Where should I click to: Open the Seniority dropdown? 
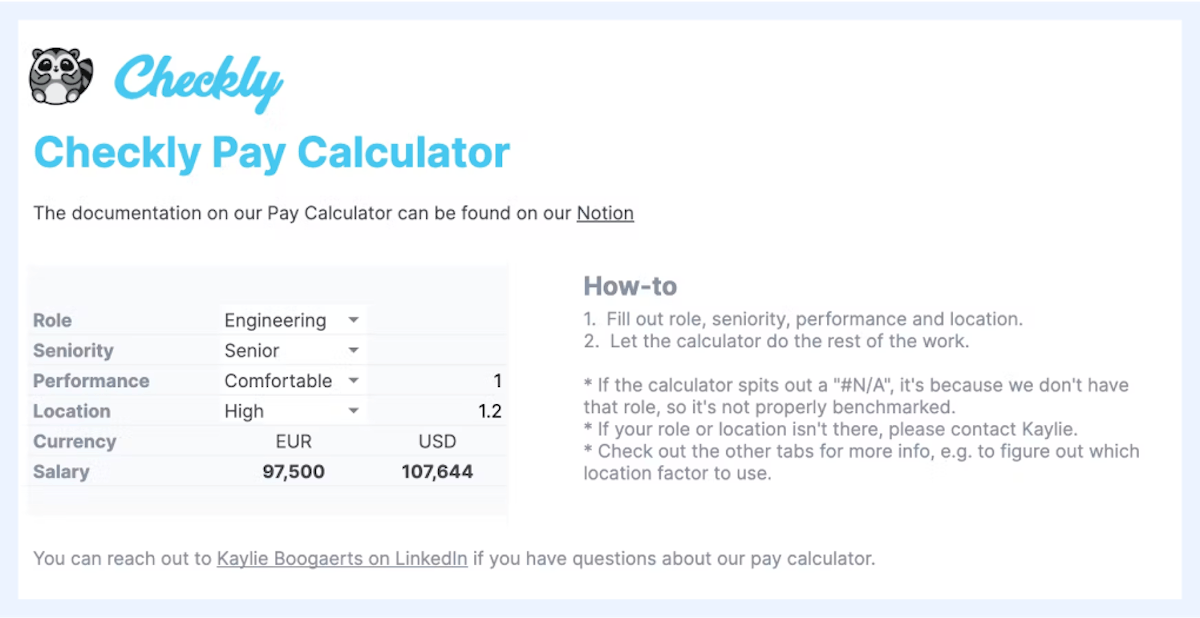click(355, 350)
